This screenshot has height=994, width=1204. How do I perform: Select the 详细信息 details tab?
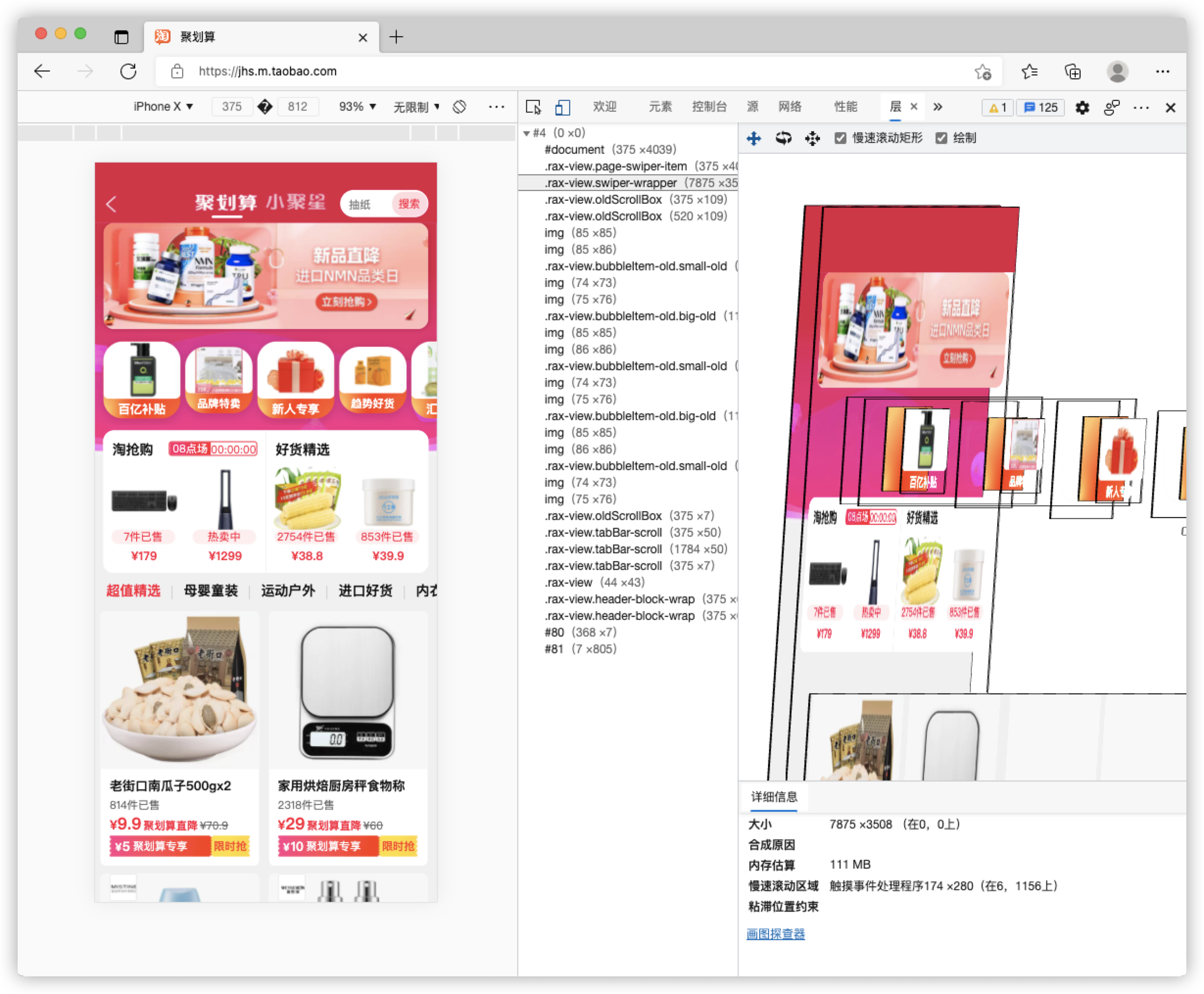click(x=774, y=797)
